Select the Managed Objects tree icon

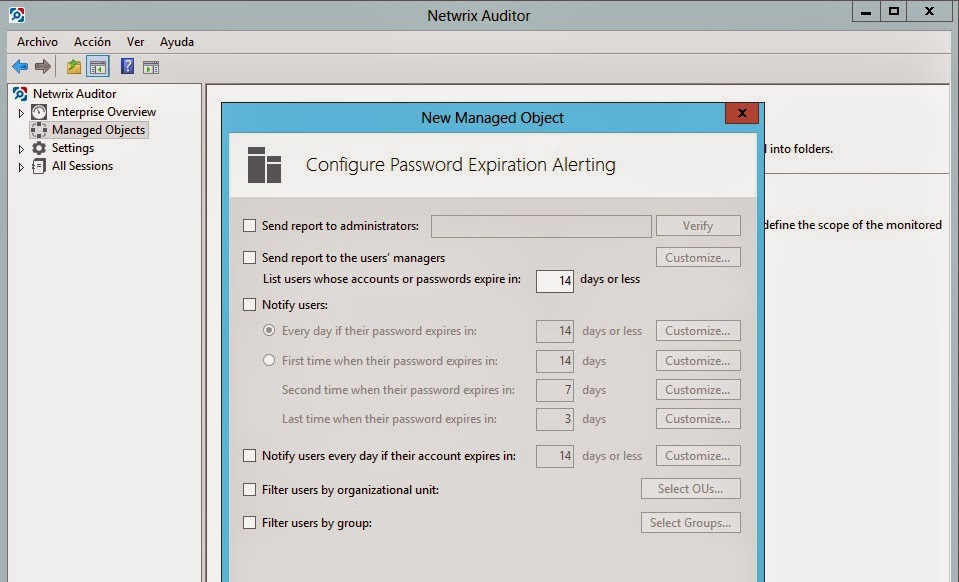click(x=39, y=130)
